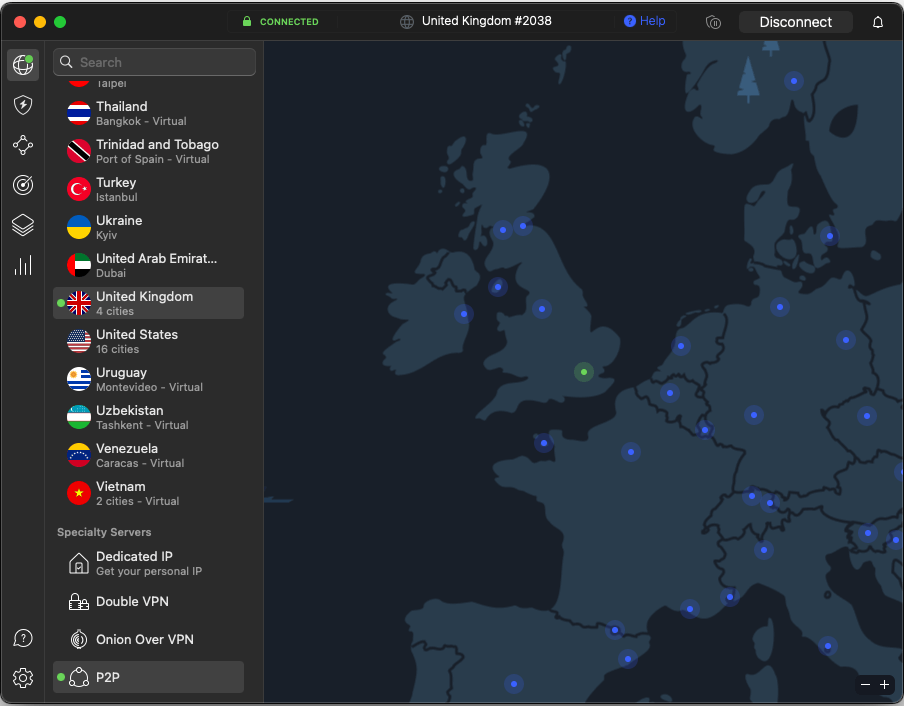Select United Kingdom 4 cities text
Viewport: 904px width, 706px height.
145,304
